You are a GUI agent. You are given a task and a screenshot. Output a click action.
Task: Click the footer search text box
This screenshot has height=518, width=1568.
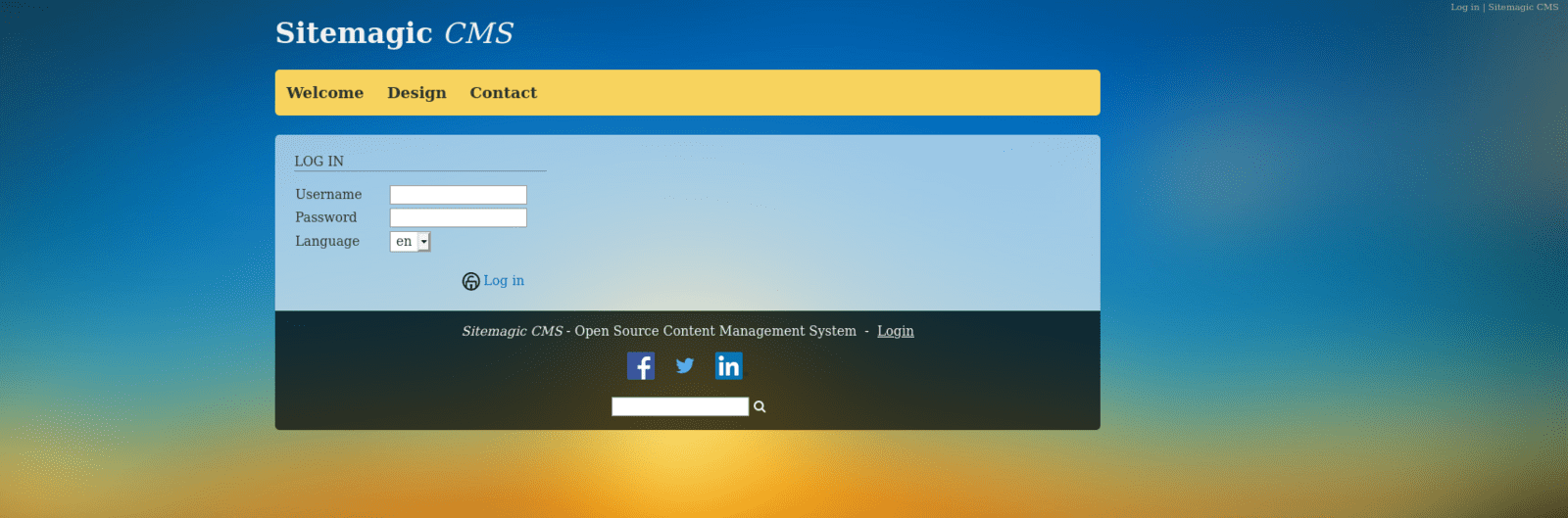click(679, 406)
